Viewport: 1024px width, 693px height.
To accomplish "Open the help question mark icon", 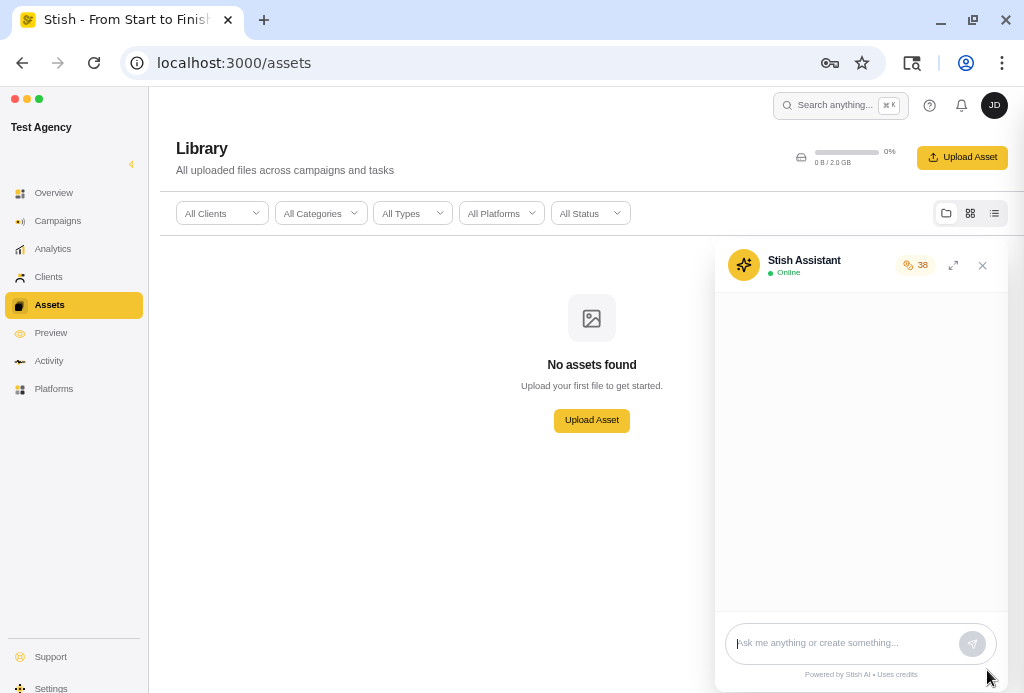I will pyautogui.click(x=929, y=106).
